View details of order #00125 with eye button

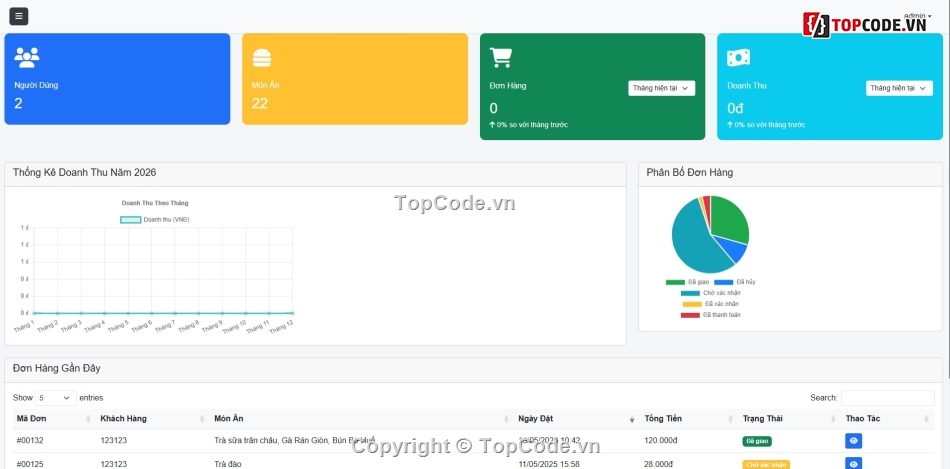click(854, 464)
